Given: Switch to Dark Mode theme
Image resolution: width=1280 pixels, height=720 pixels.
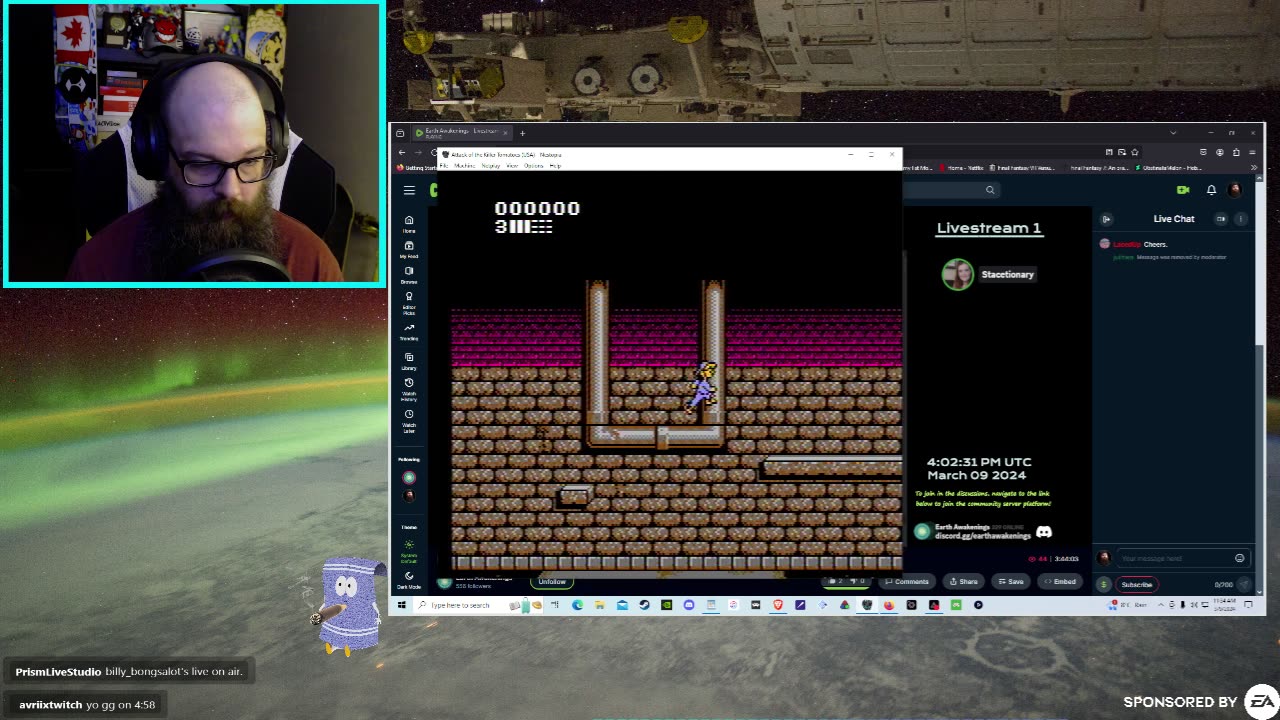Looking at the screenshot, I should [409, 580].
